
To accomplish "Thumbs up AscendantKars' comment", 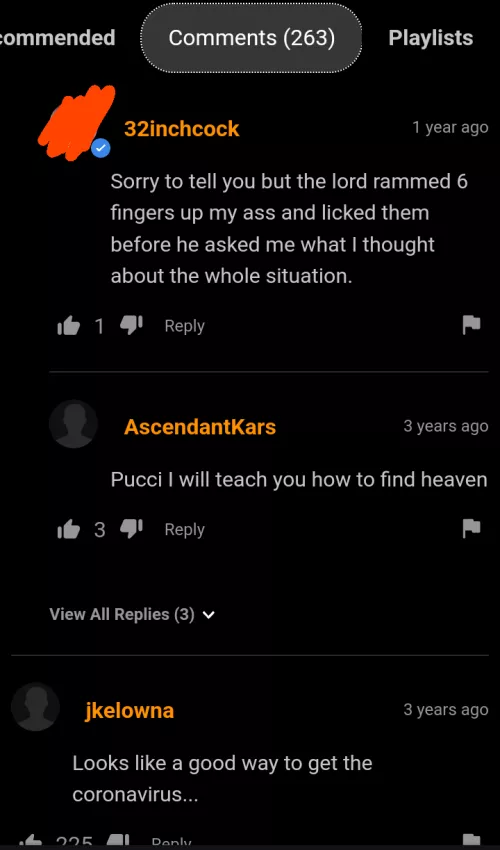I will [x=68, y=530].
